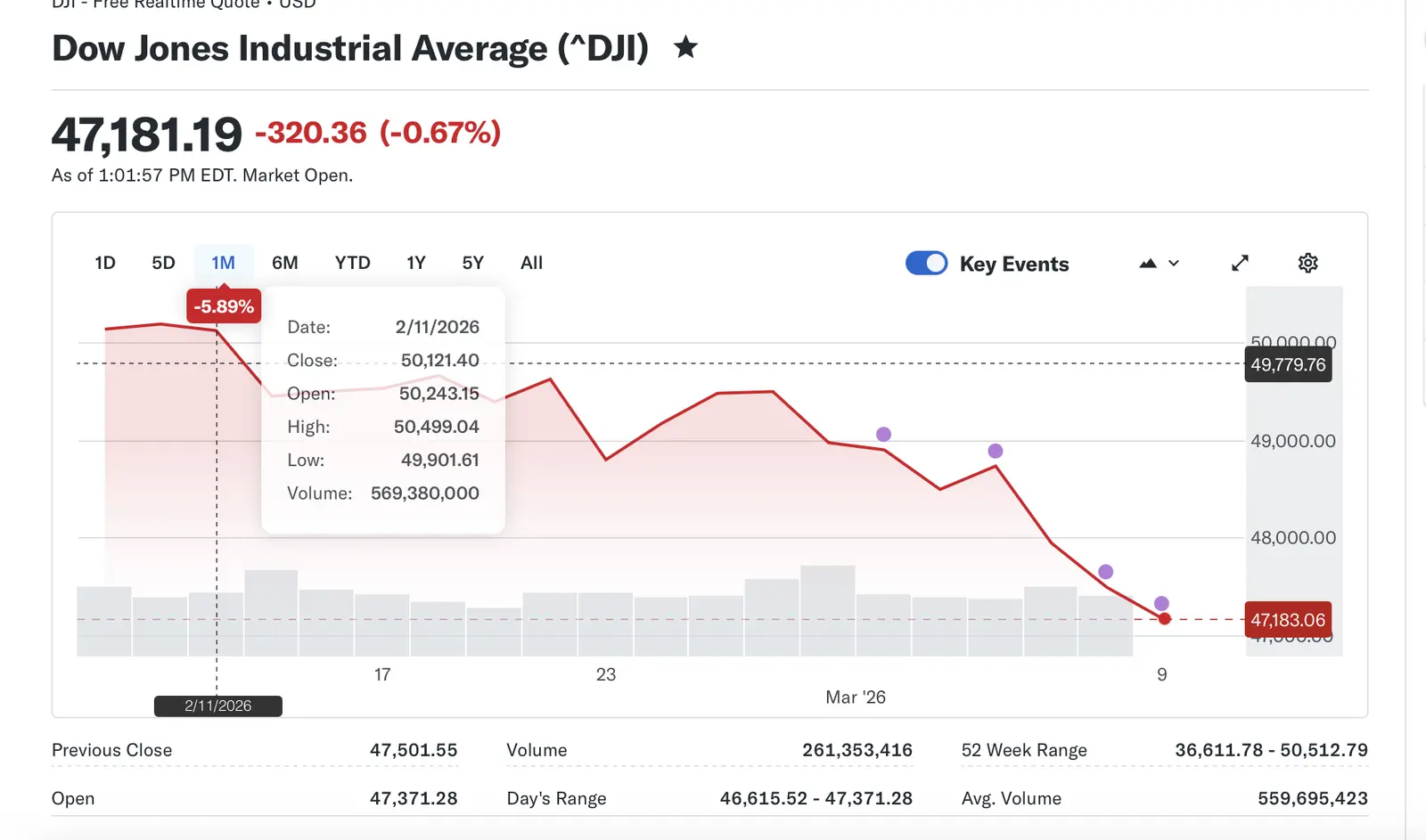Show year-to-date with YTD tab
This screenshot has width=1426, height=840.
pyautogui.click(x=352, y=263)
